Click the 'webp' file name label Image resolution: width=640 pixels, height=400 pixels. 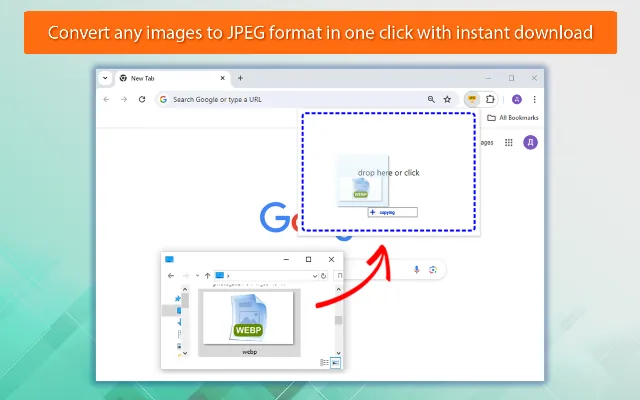tap(249, 352)
